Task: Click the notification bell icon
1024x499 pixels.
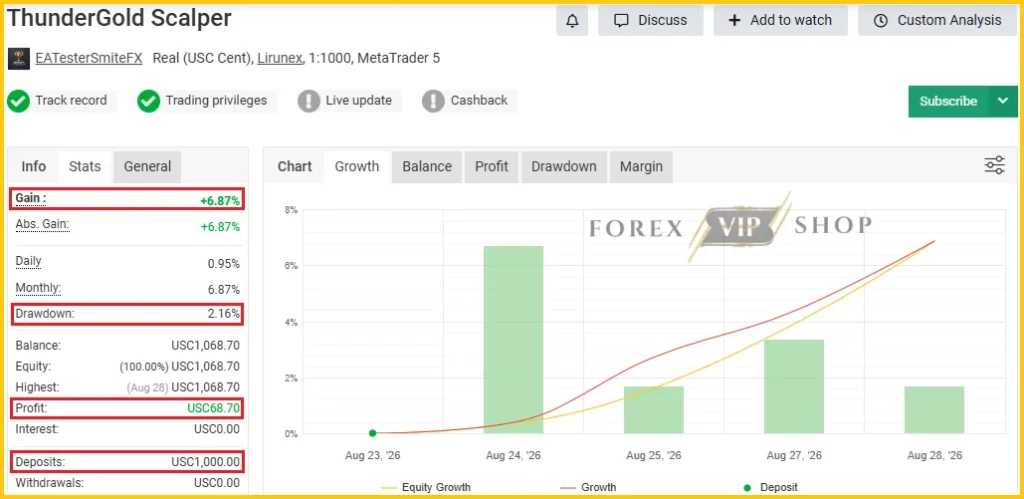Action: (572, 21)
